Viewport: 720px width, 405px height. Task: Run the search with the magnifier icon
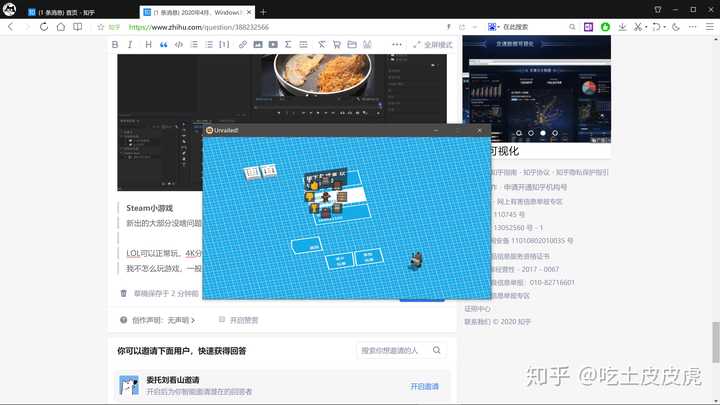(572, 27)
